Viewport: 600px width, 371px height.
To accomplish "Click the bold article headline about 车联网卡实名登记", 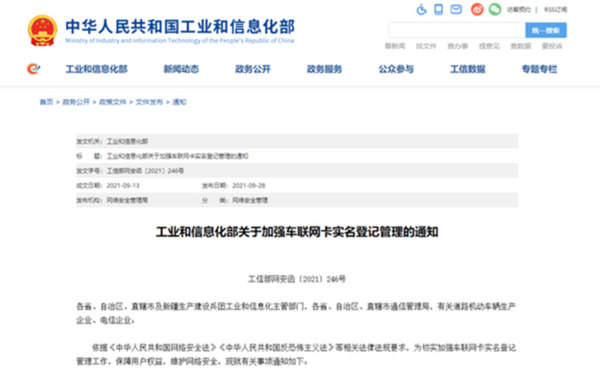I will tap(297, 232).
